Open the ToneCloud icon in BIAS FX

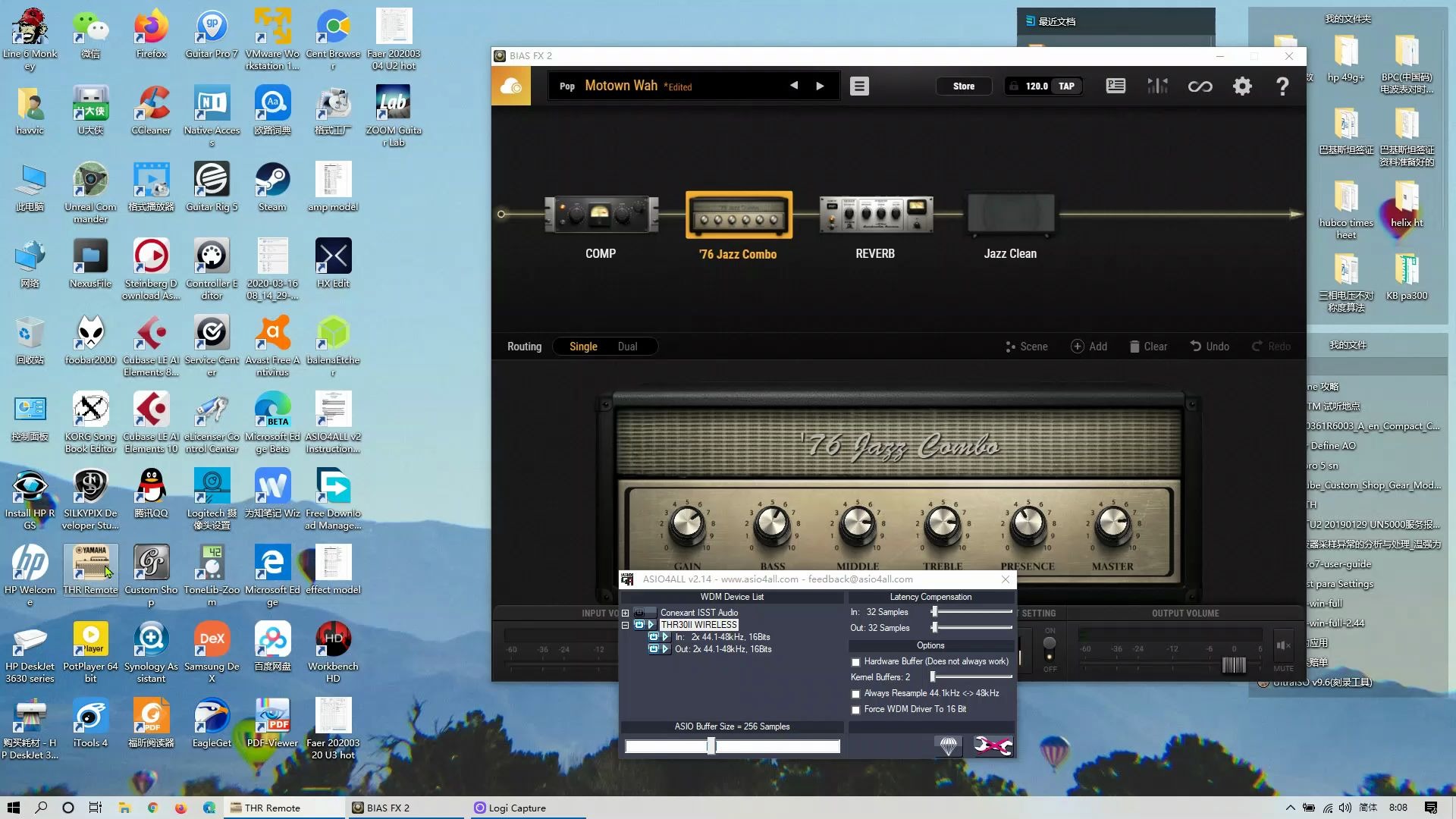click(511, 86)
